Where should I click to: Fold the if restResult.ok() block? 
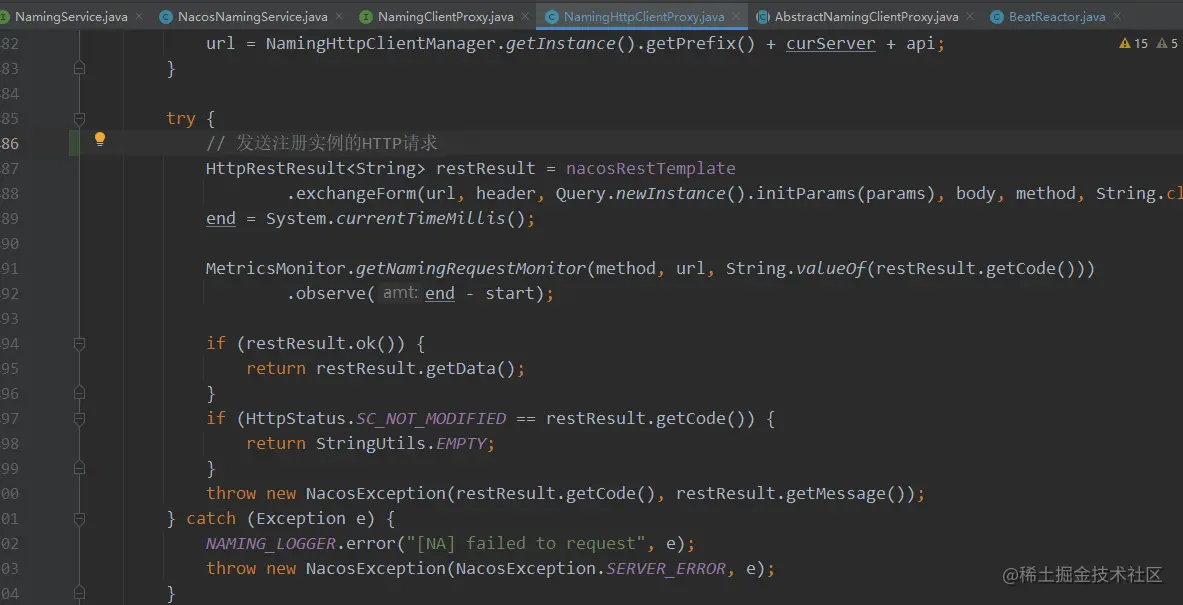79,343
